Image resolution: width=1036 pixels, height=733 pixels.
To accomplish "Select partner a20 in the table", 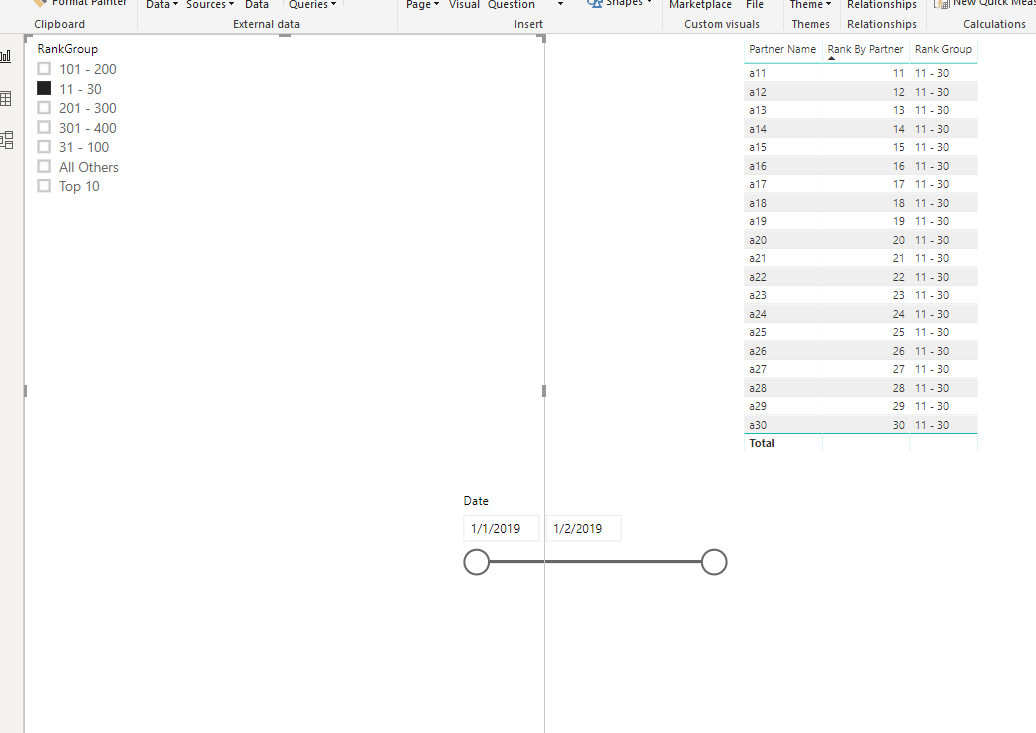I will pyautogui.click(x=758, y=240).
